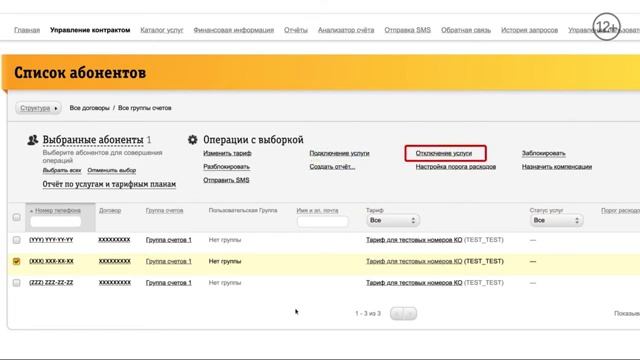The width and height of the screenshot is (640, 360).
Task: Sort by Номер телефона column
Action: pyautogui.click(x=58, y=211)
